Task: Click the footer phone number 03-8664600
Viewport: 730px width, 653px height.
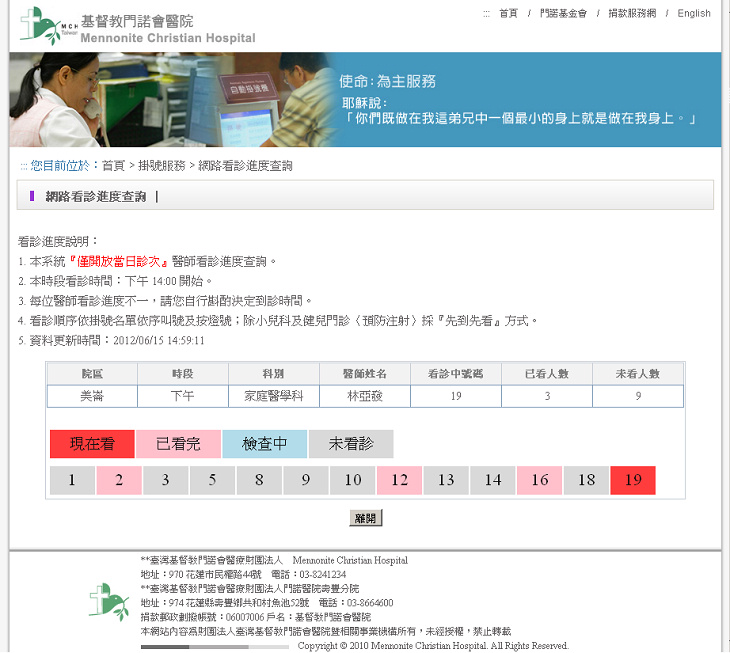Action: (x=370, y=603)
